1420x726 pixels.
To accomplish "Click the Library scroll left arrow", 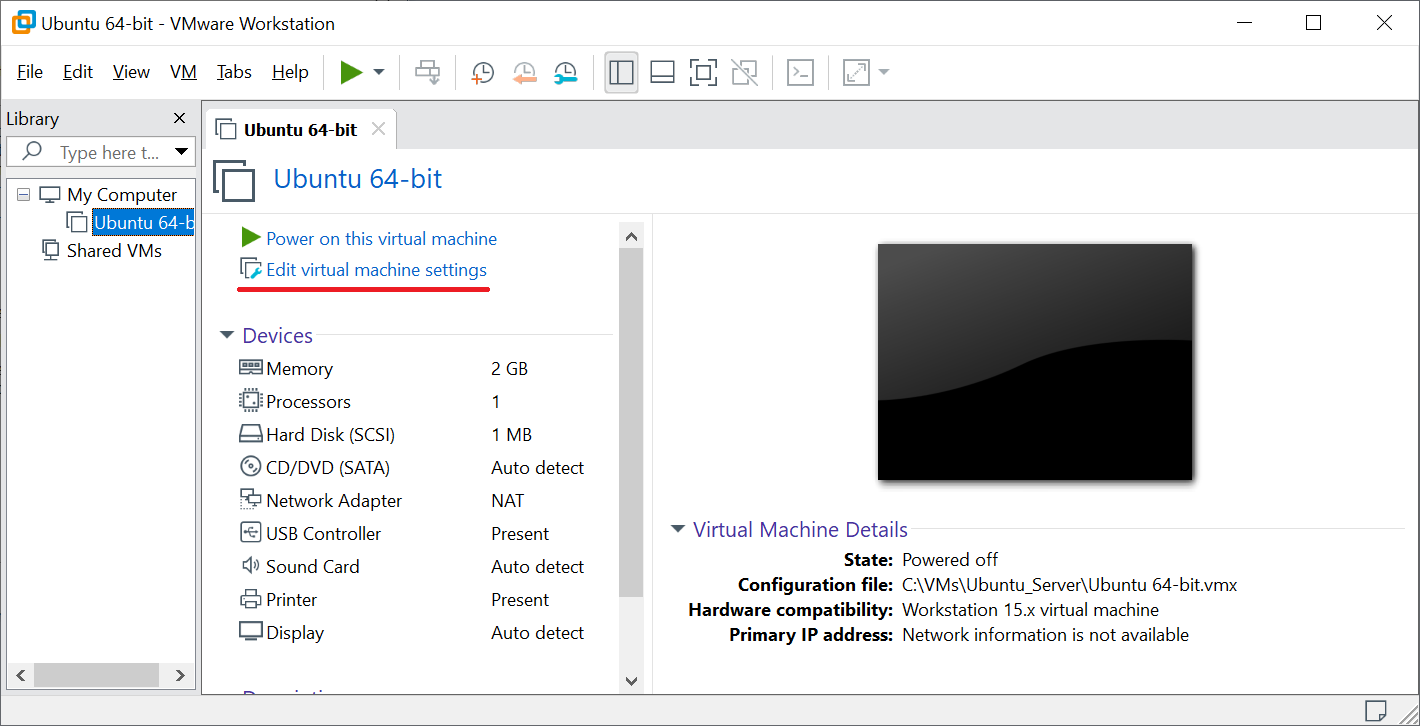I will pos(21,675).
